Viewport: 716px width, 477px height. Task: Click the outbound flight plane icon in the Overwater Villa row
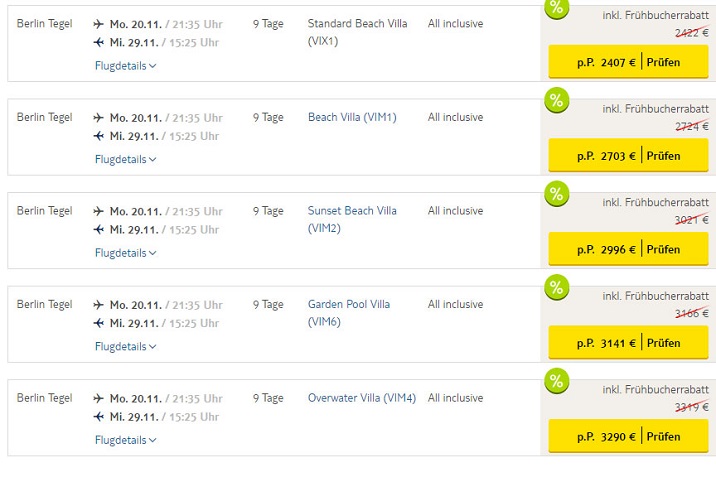98,398
